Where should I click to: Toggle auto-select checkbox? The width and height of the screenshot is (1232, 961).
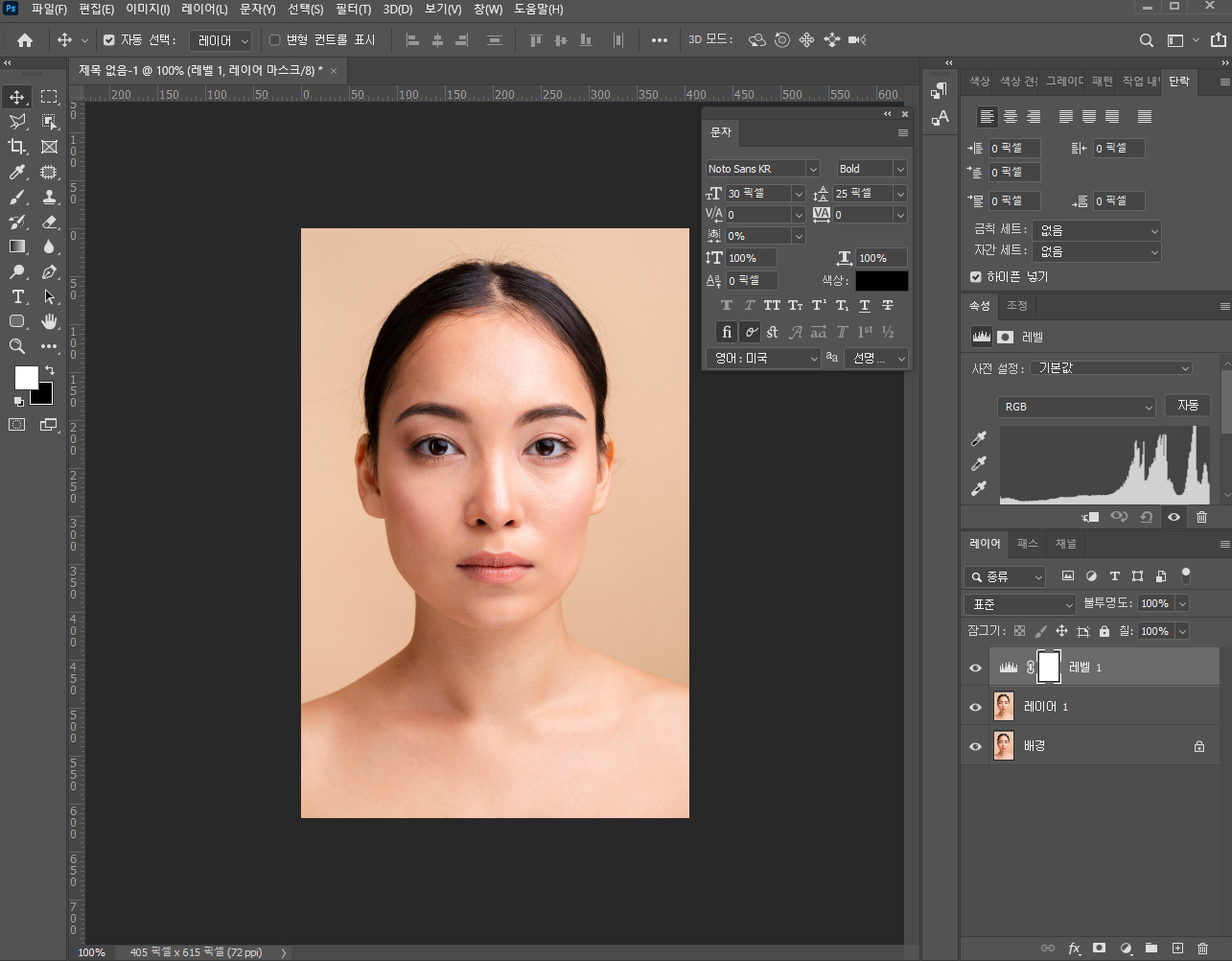109,40
